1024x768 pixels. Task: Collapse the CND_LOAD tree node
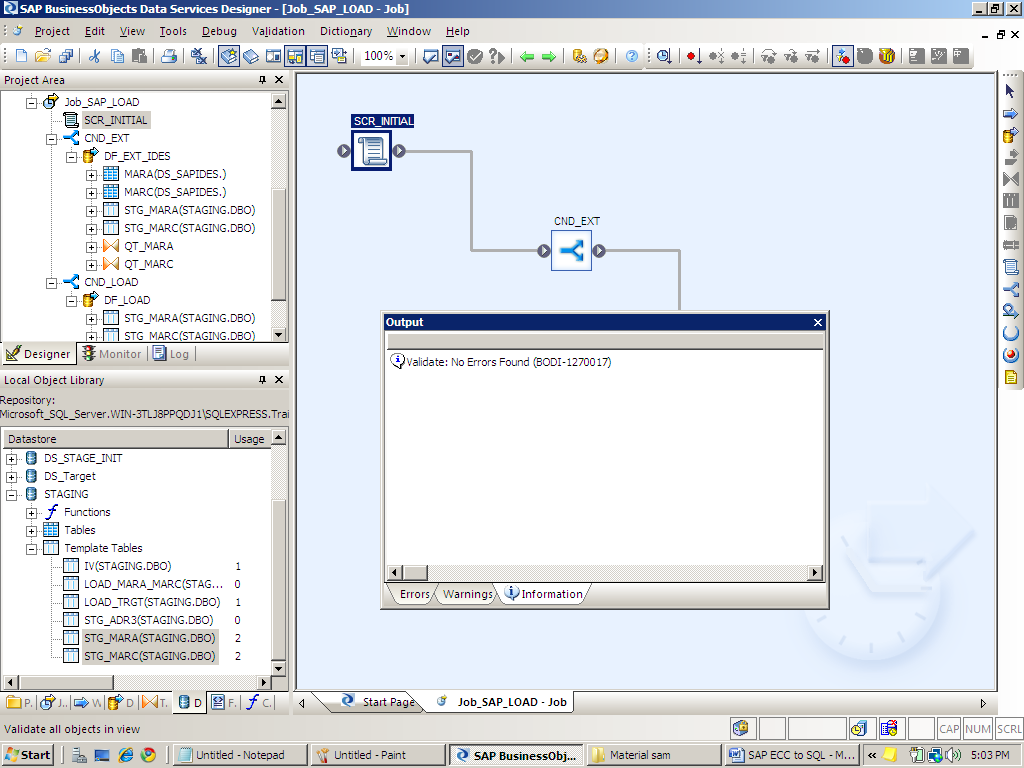click(x=51, y=283)
